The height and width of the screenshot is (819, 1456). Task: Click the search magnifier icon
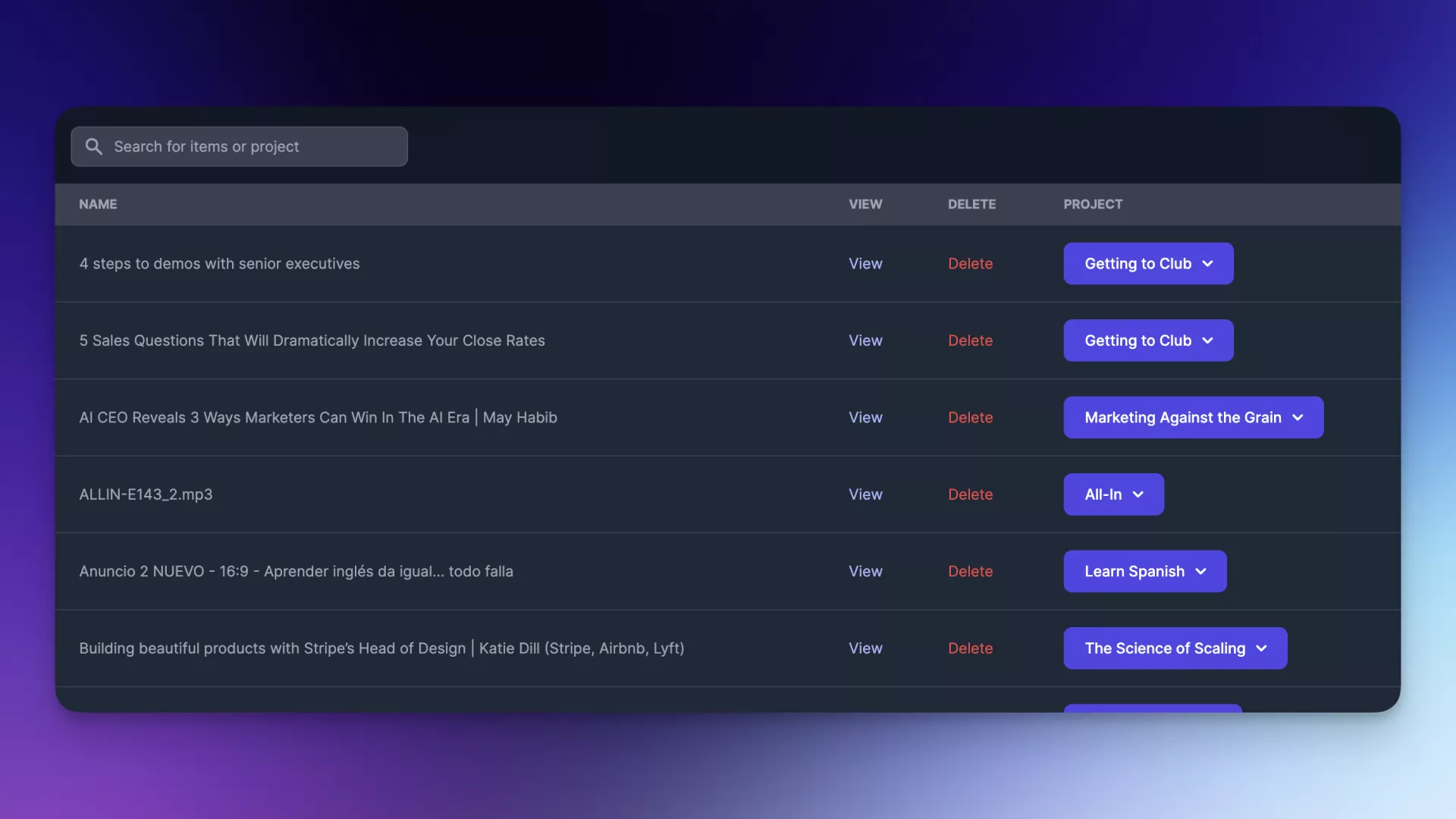pyautogui.click(x=93, y=146)
